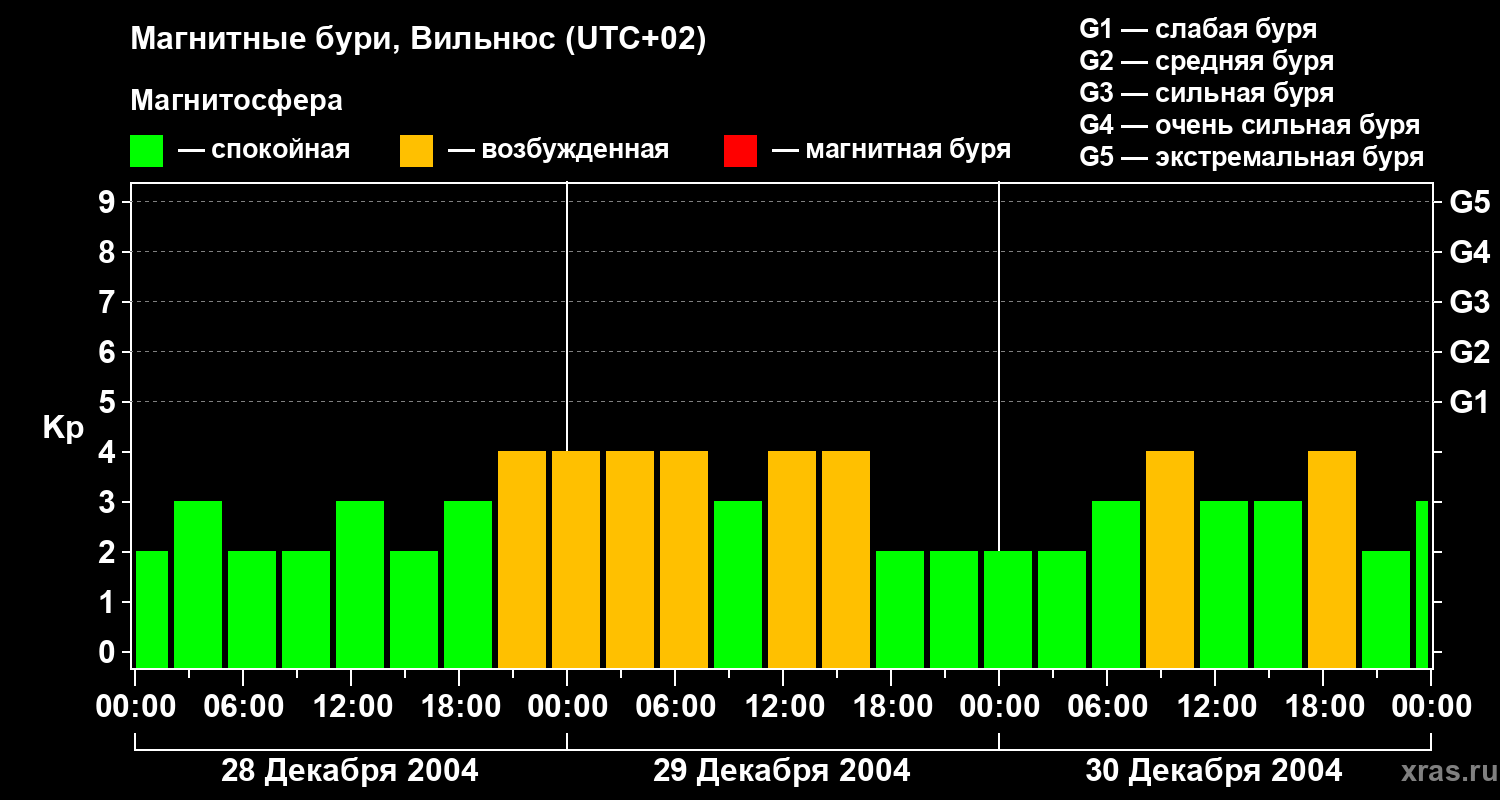Viewport: 1500px width, 800px height.
Task: Click the orange bar above 18:00 on 30 December
Action: [1332, 560]
